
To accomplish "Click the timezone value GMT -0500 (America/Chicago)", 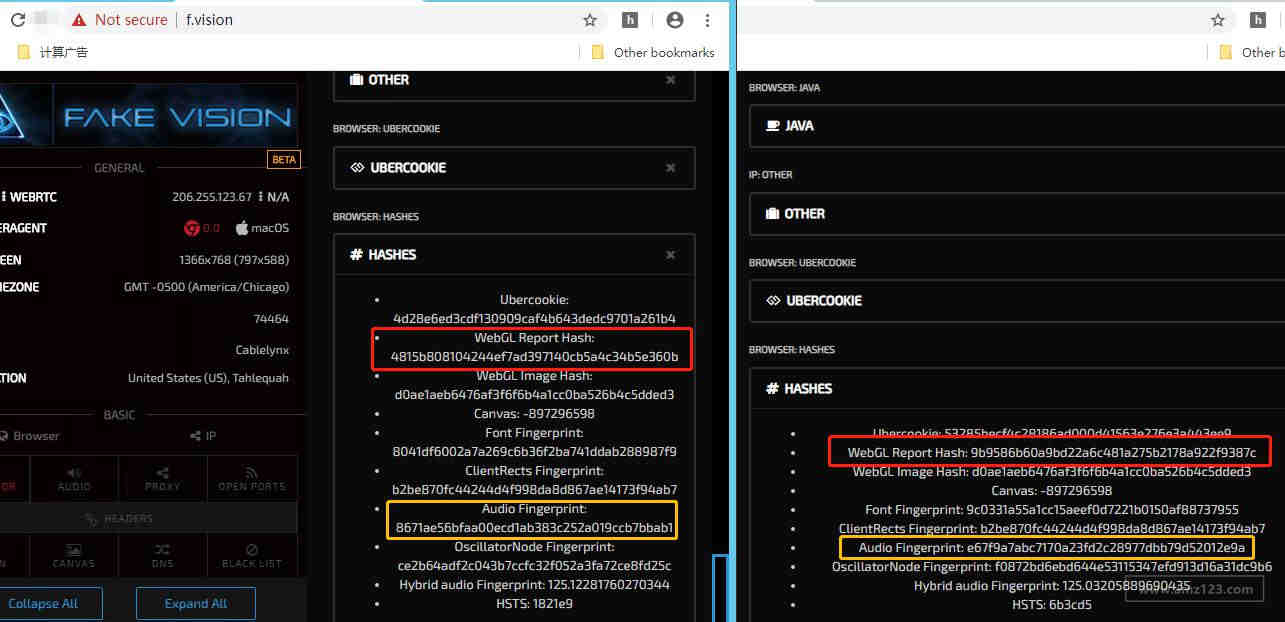I will pyautogui.click(x=206, y=287).
